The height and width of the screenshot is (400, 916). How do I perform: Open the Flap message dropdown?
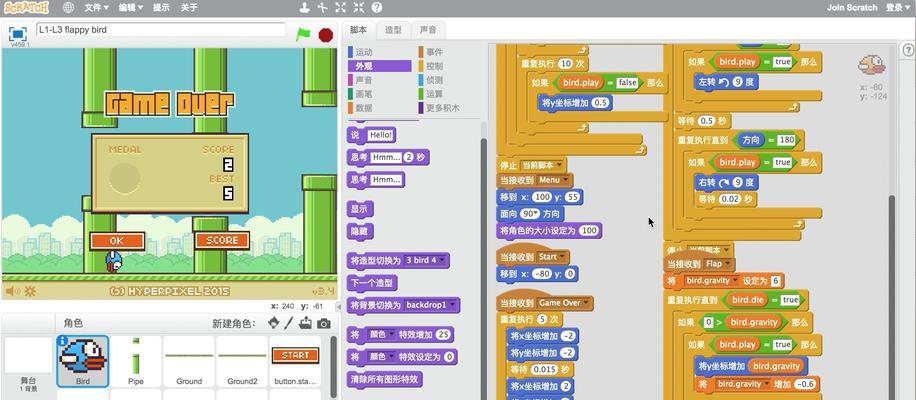click(719, 263)
